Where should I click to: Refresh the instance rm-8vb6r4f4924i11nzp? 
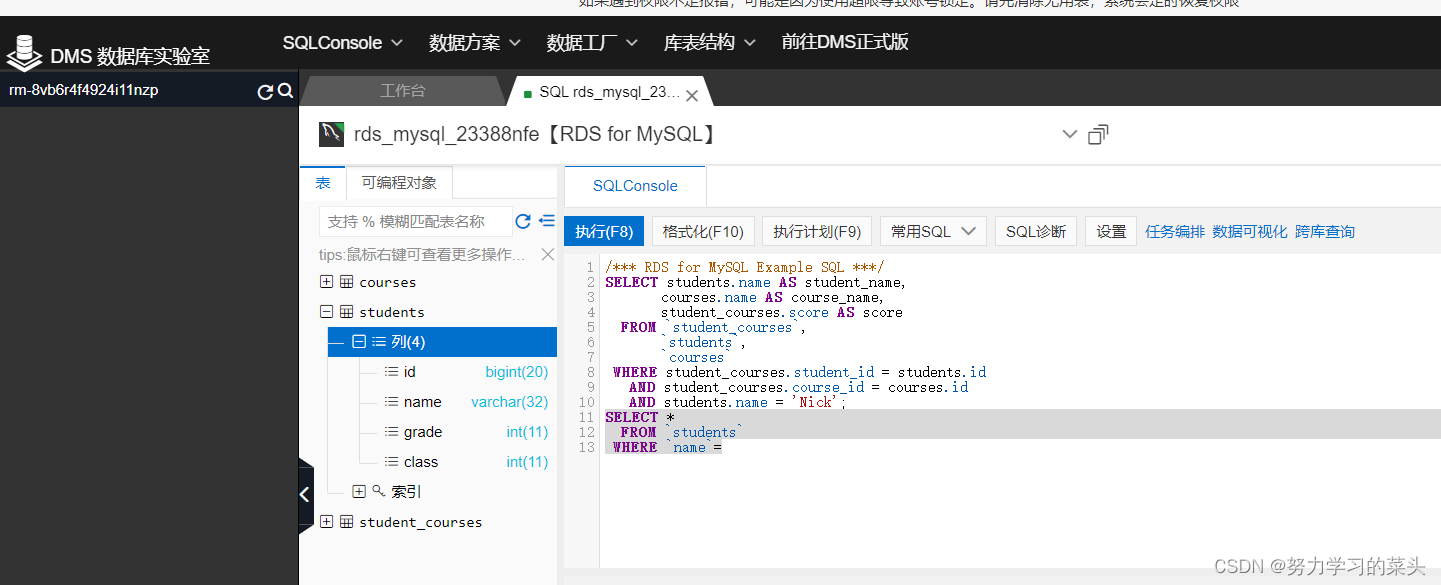click(x=265, y=92)
